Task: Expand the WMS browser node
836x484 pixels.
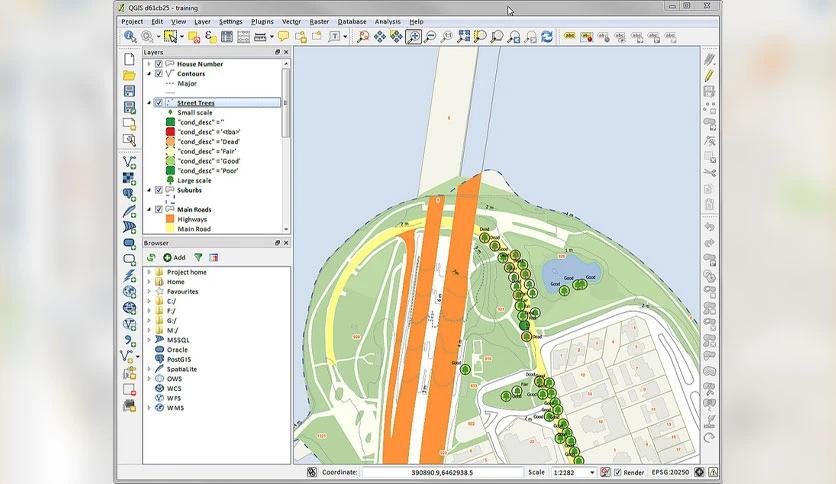Action: [x=149, y=408]
